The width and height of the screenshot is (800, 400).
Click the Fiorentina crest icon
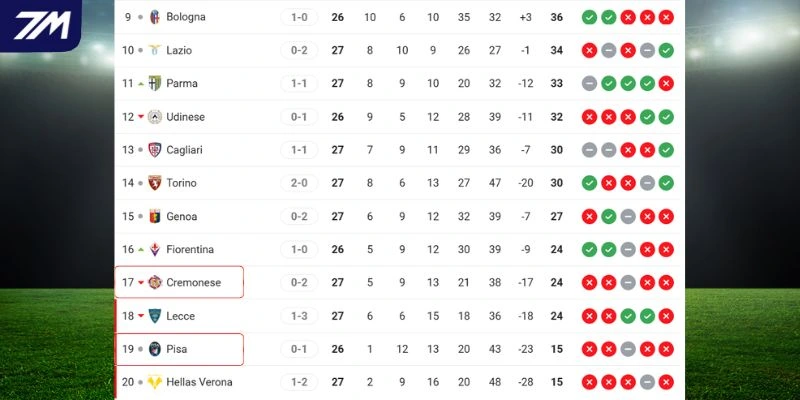click(x=155, y=249)
